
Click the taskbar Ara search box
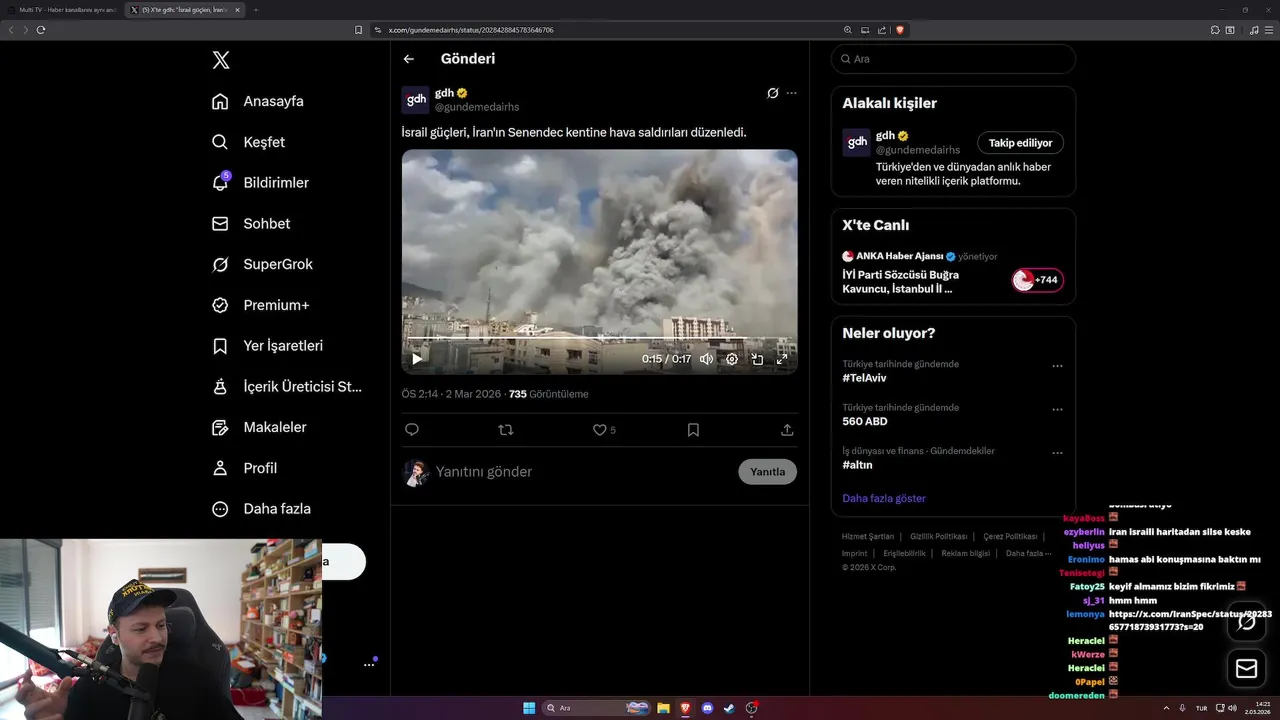click(x=596, y=708)
